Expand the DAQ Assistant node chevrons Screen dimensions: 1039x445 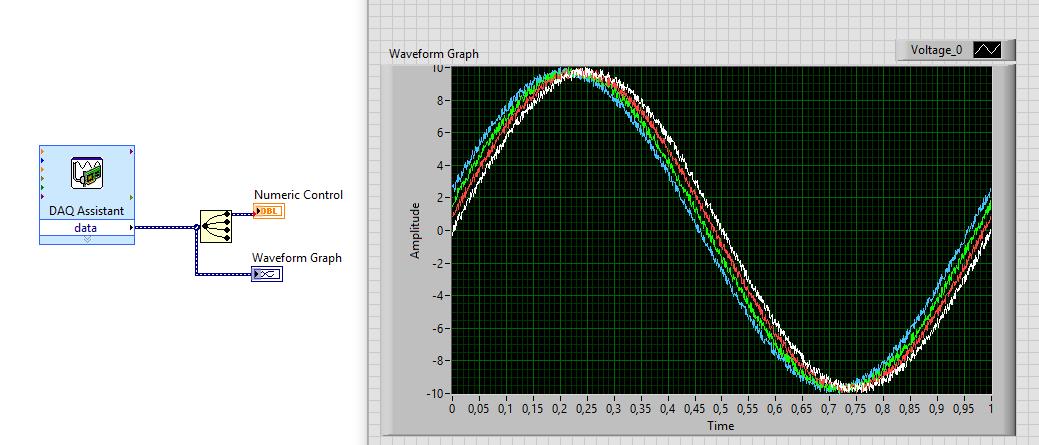(x=87, y=240)
